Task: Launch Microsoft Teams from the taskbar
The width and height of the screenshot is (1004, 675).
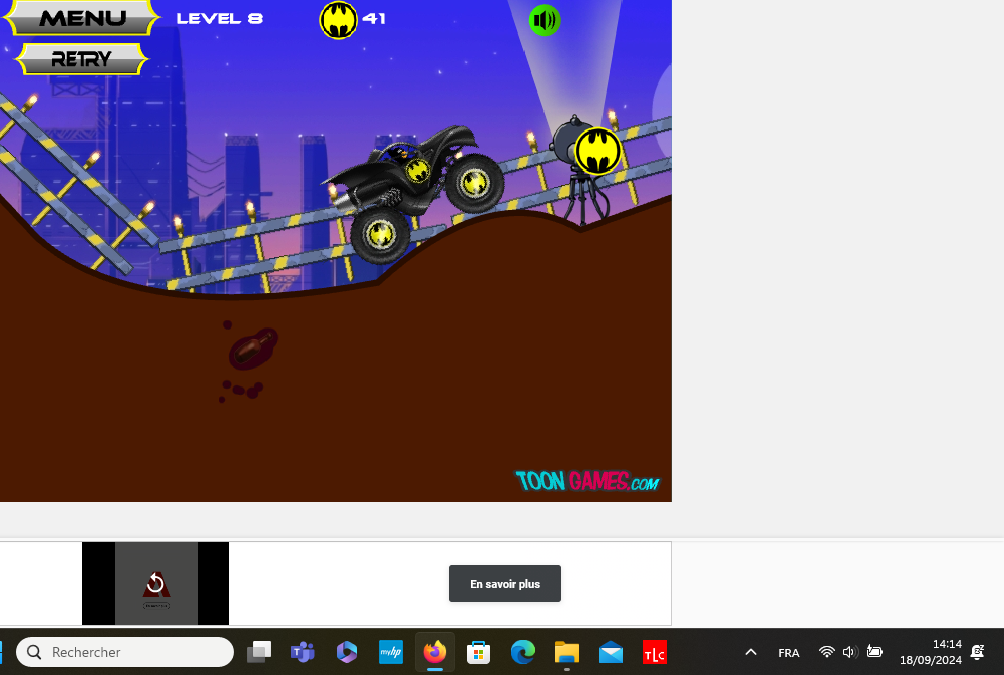Action: pyautogui.click(x=303, y=652)
